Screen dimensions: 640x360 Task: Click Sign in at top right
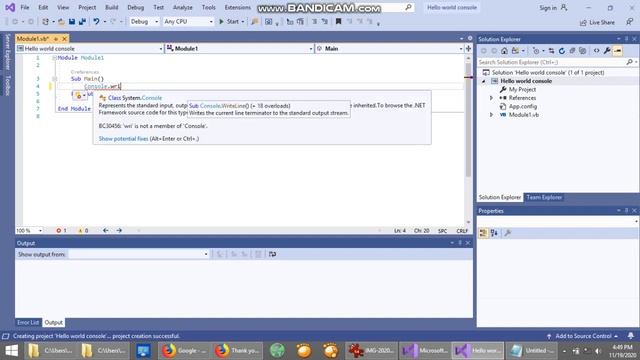(548, 8)
